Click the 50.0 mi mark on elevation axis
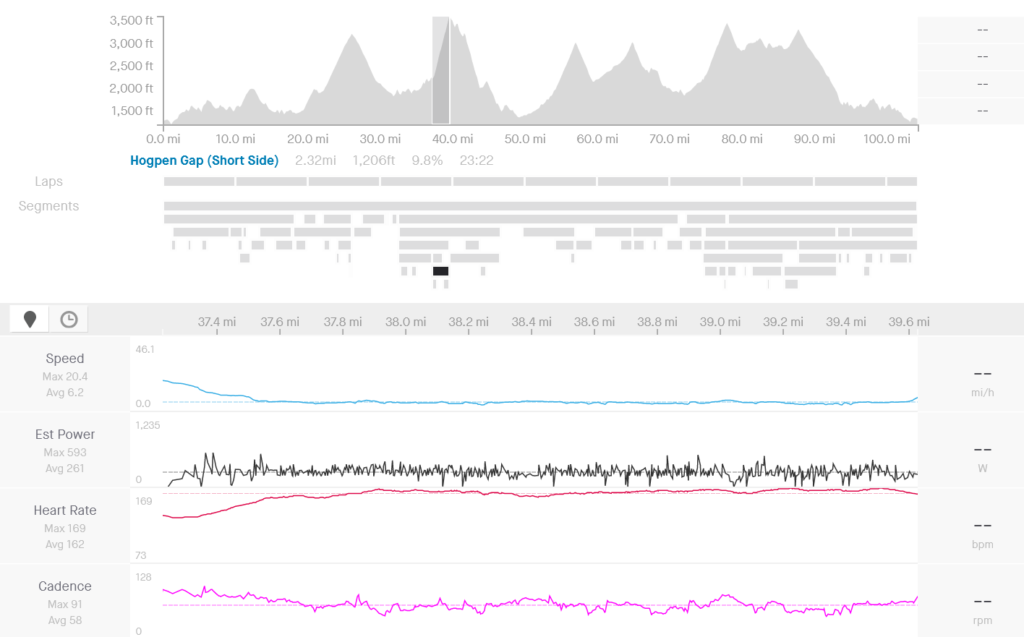This screenshot has height=637, width=1024. [x=524, y=139]
